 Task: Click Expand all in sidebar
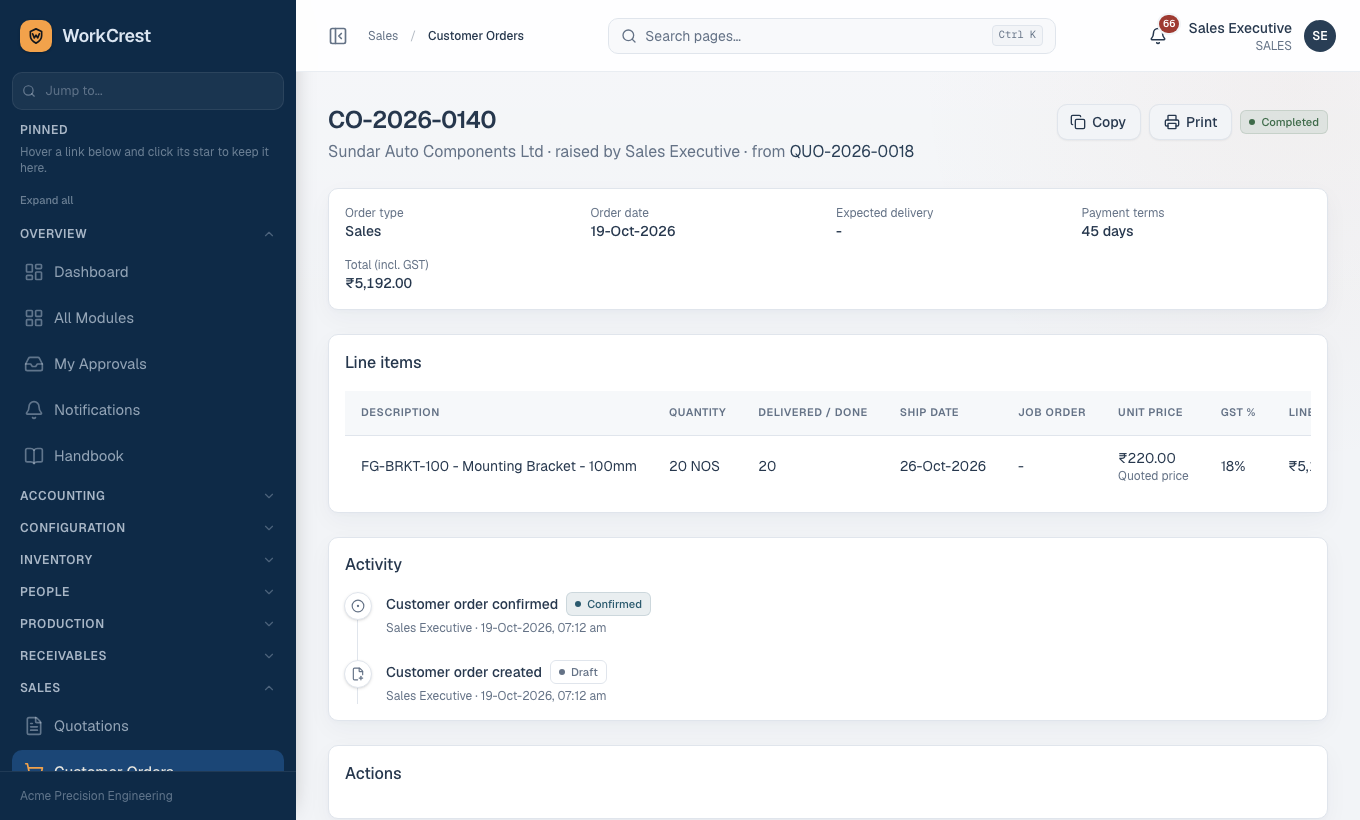[x=47, y=200]
